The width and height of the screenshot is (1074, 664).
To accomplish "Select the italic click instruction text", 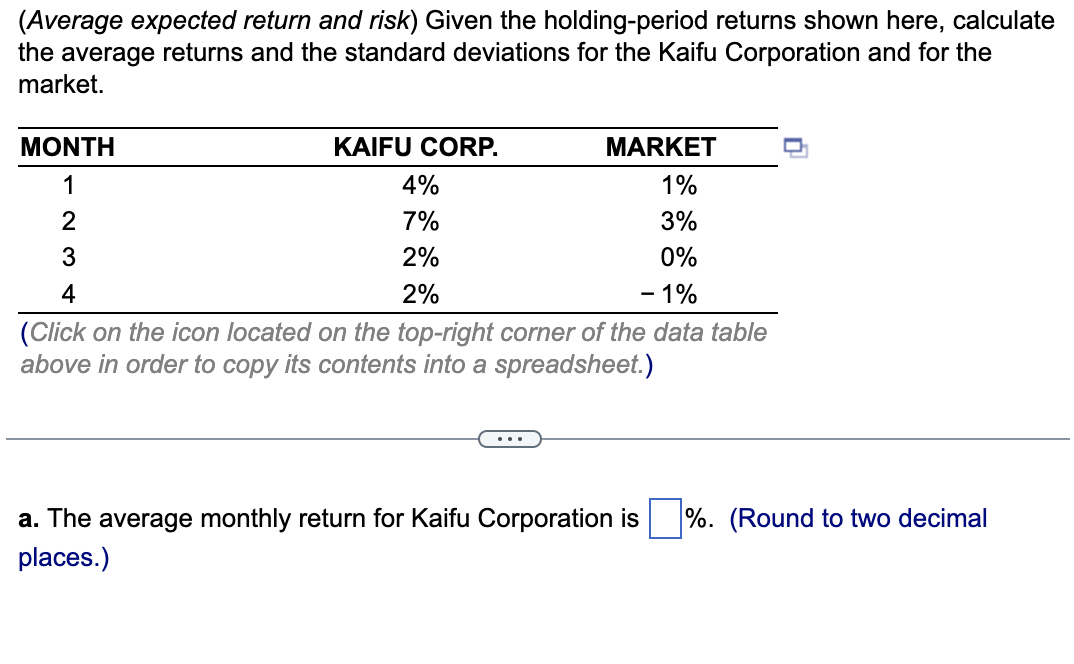I will (x=390, y=348).
